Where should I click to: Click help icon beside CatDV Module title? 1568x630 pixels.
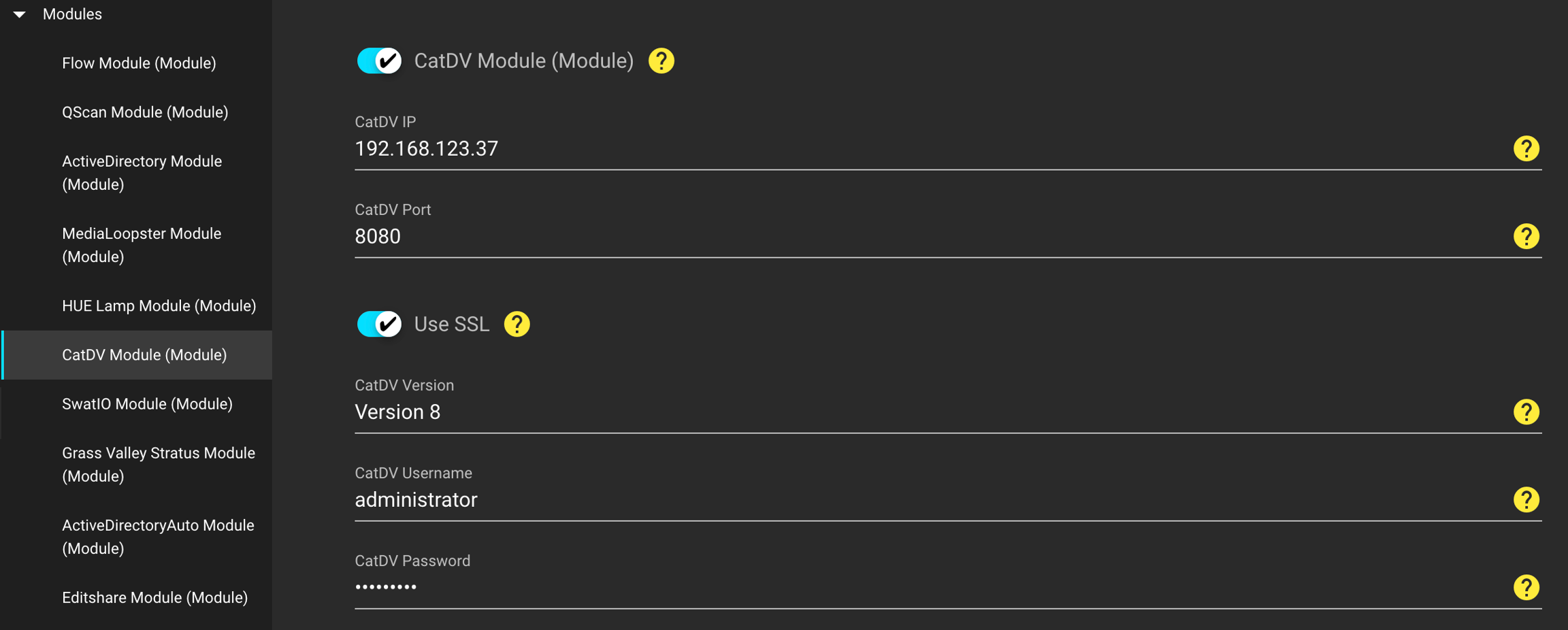coord(661,61)
